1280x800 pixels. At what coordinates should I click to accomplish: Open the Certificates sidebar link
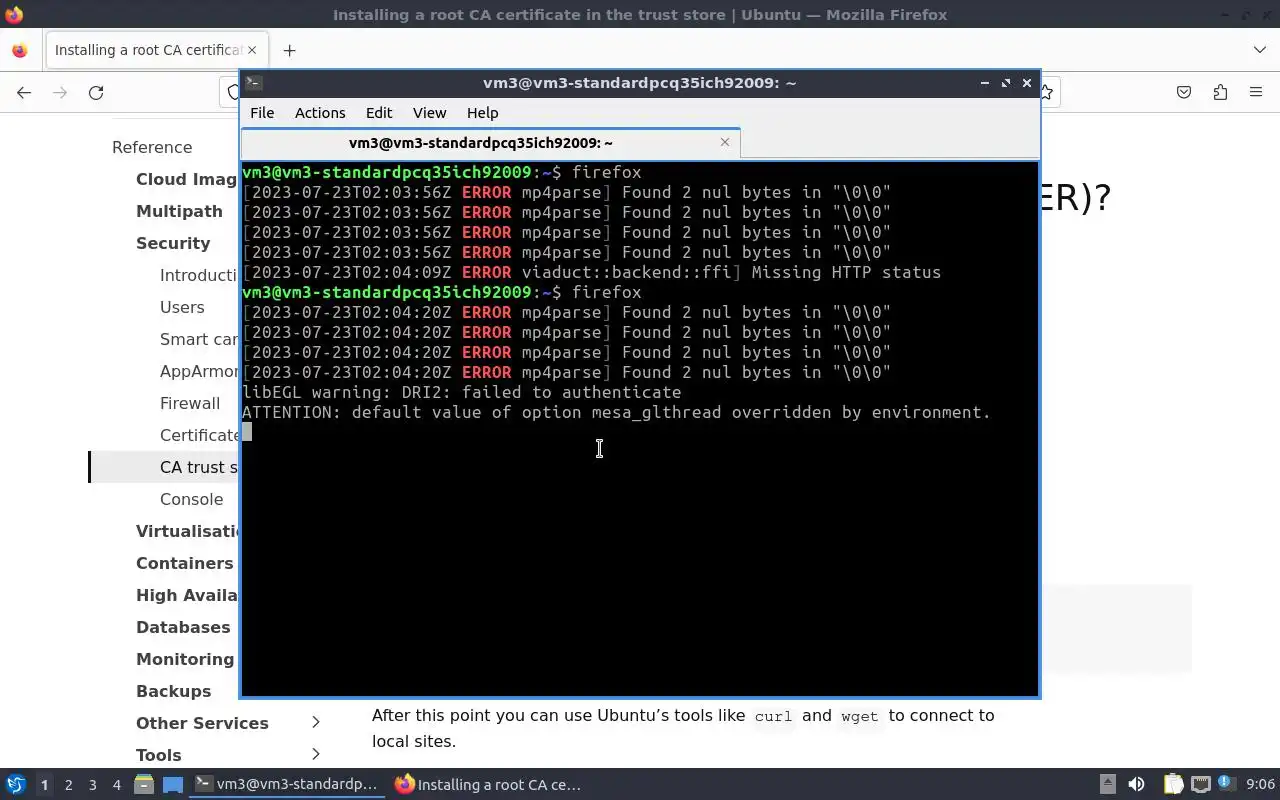pyautogui.click(x=199, y=435)
